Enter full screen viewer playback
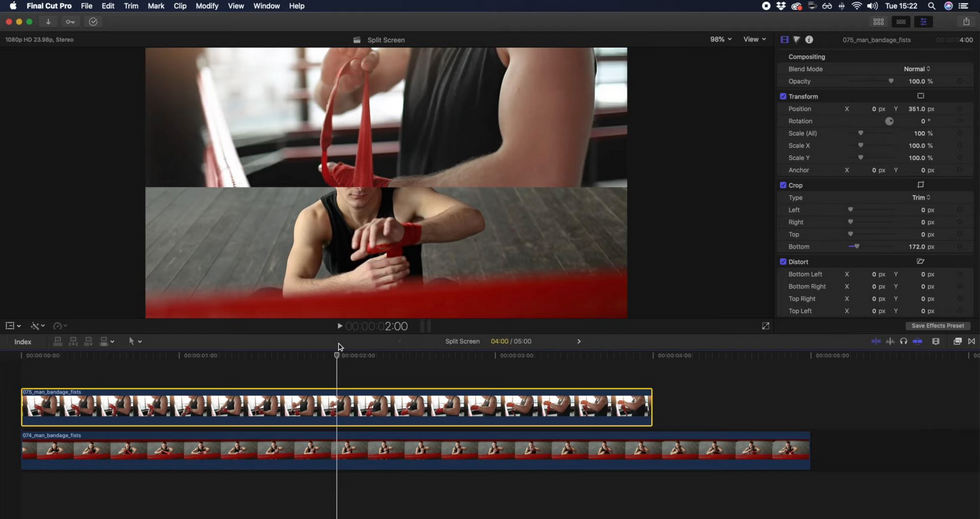The height and width of the screenshot is (519, 980). click(x=766, y=326)
